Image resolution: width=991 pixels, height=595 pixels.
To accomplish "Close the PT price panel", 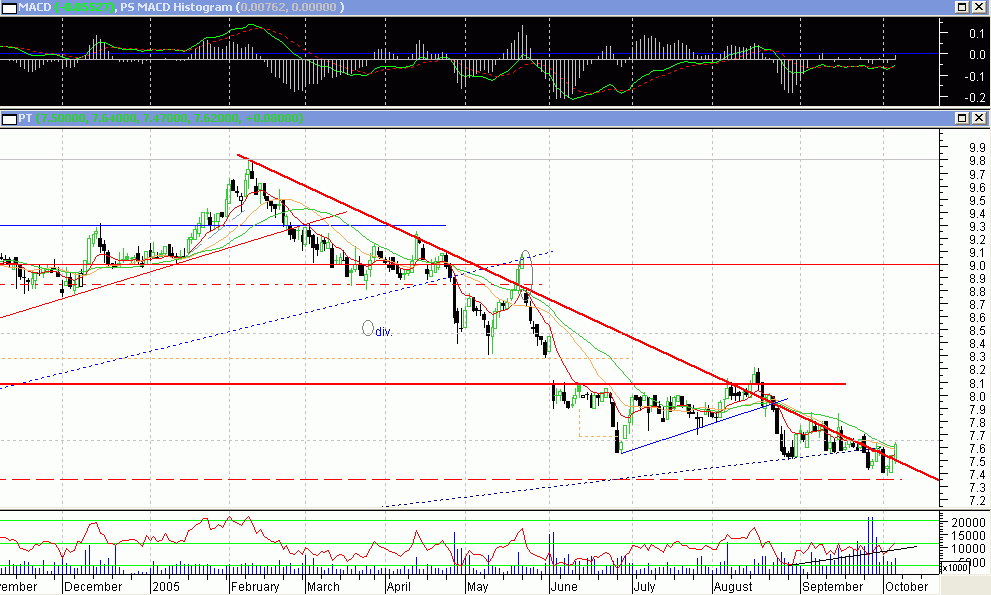I will (979, 118).
